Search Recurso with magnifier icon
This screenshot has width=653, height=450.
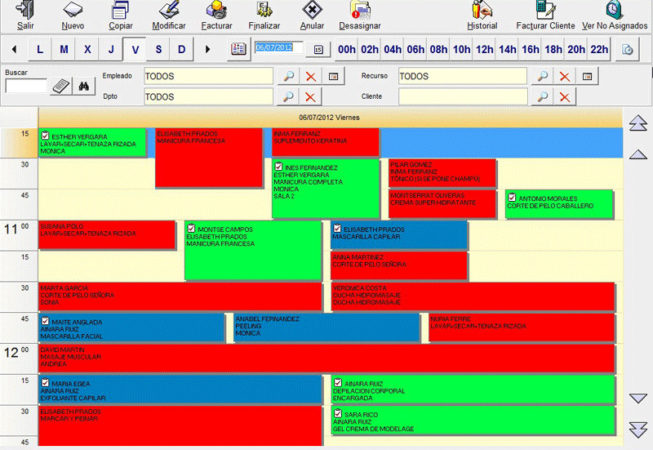click(x=542, y=76)
